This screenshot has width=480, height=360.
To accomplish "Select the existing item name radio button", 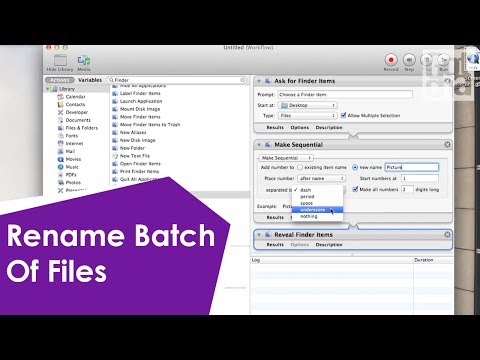I will tap(300, 167).
